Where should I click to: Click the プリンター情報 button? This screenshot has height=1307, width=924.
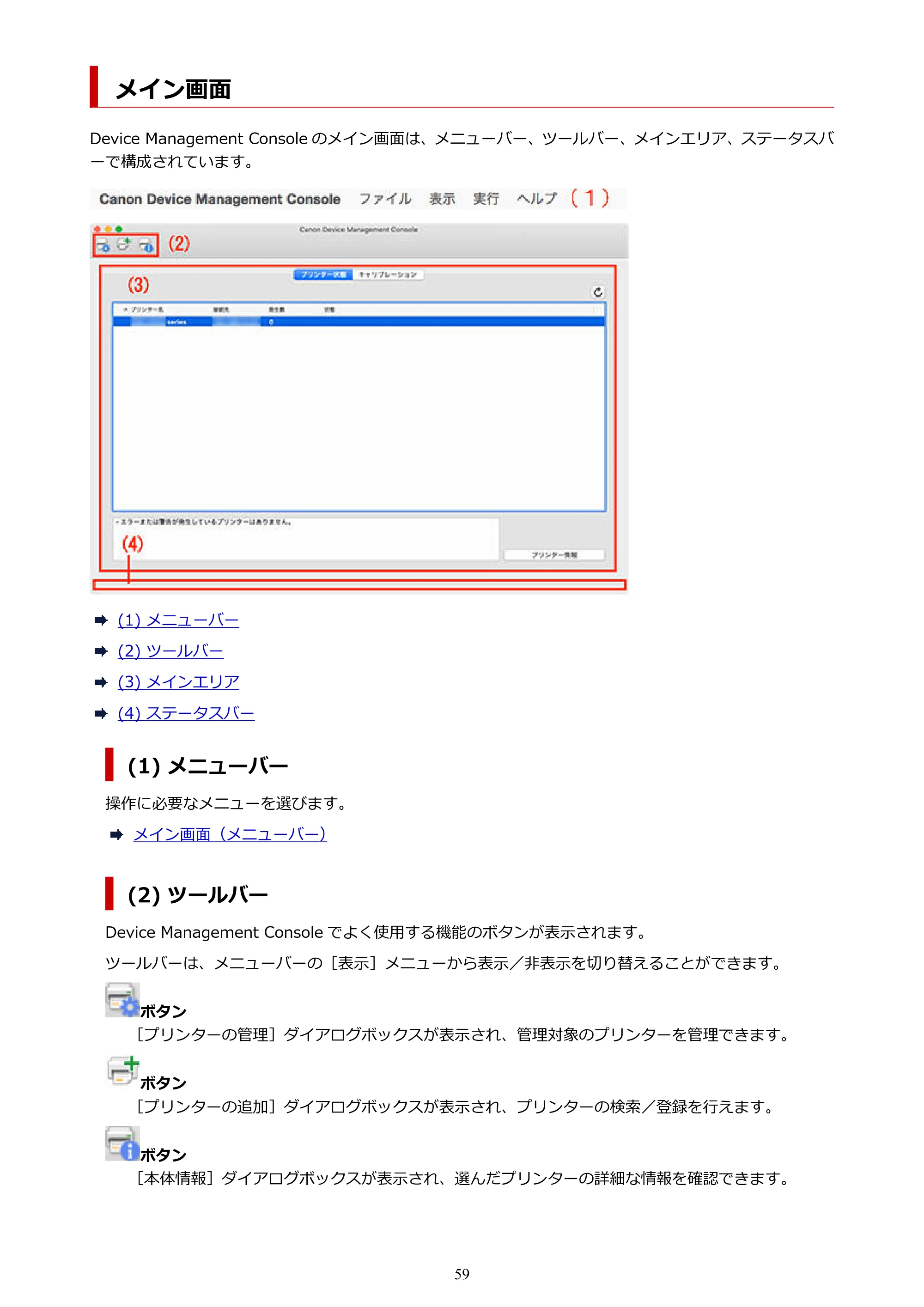point(554,555)
